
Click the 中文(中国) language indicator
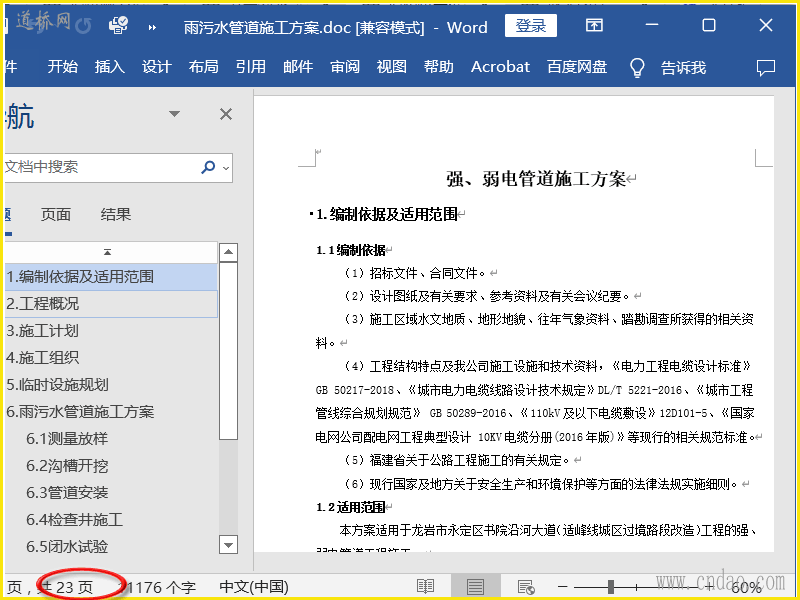tap(254, 587)
